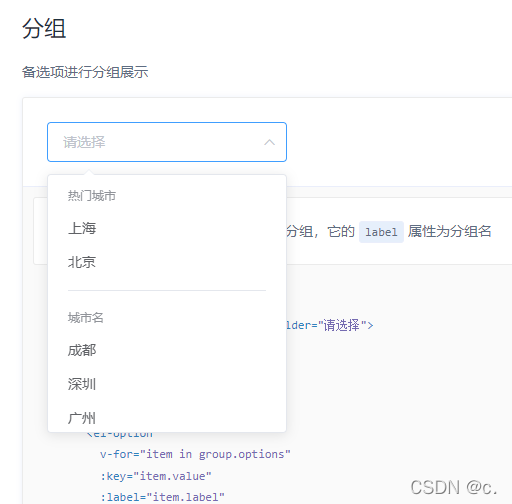512x504 pixels.
Task: Click the :label="item.label" code line
Action: click(x=163, y=497)
